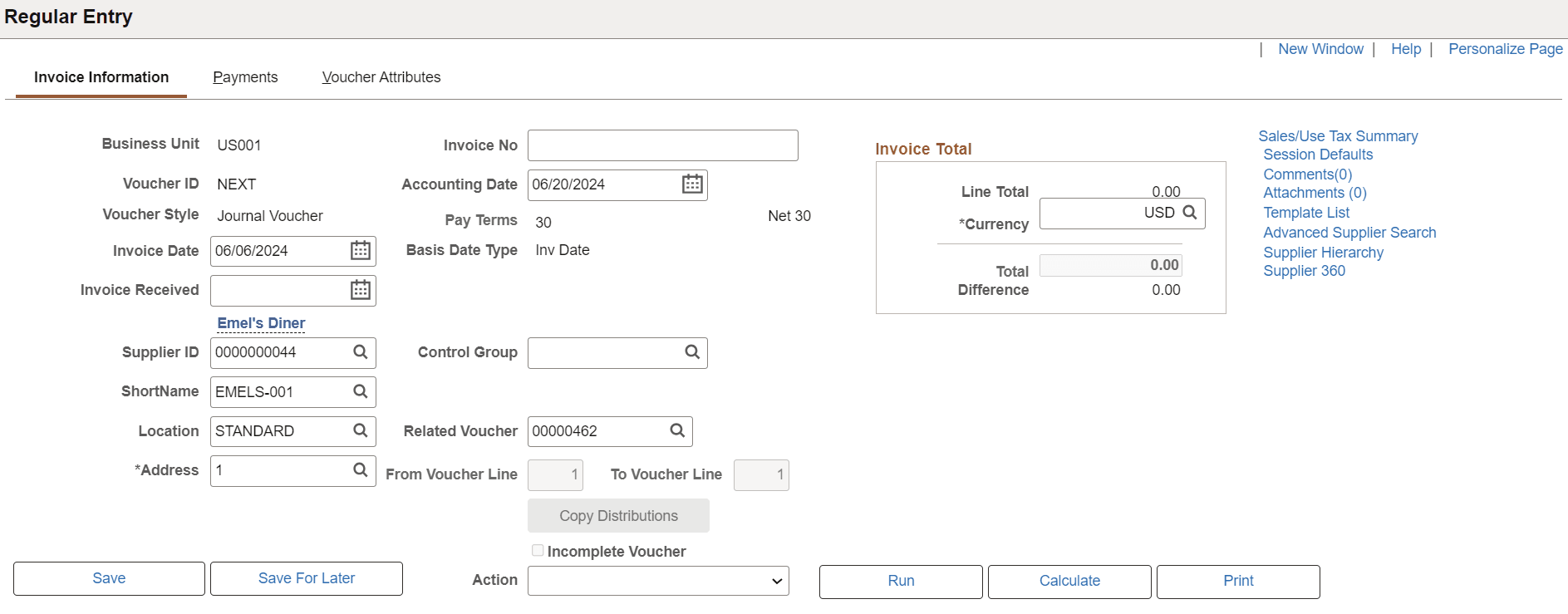Open the Supplier 360 link
This screenshot has width=1568, height=614.
click(1304, 271)
